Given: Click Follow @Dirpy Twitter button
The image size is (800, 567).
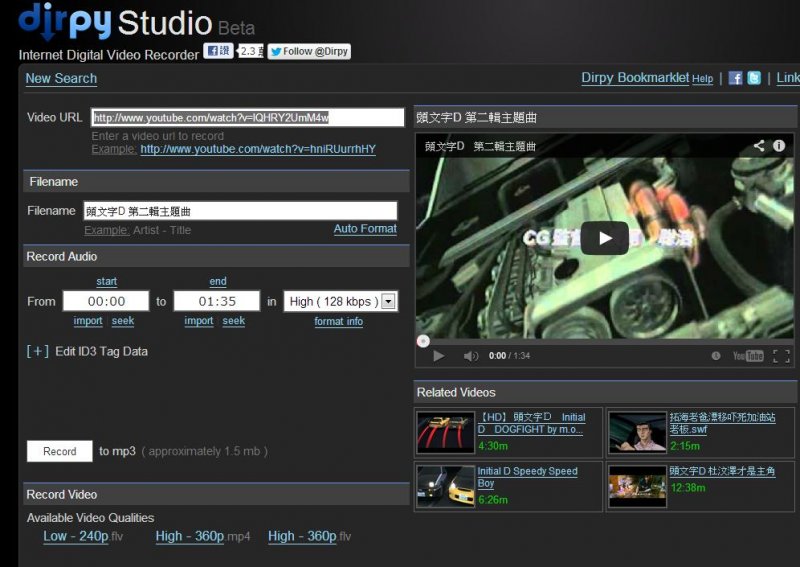Looking at the screenshot, I should (309, 51).
